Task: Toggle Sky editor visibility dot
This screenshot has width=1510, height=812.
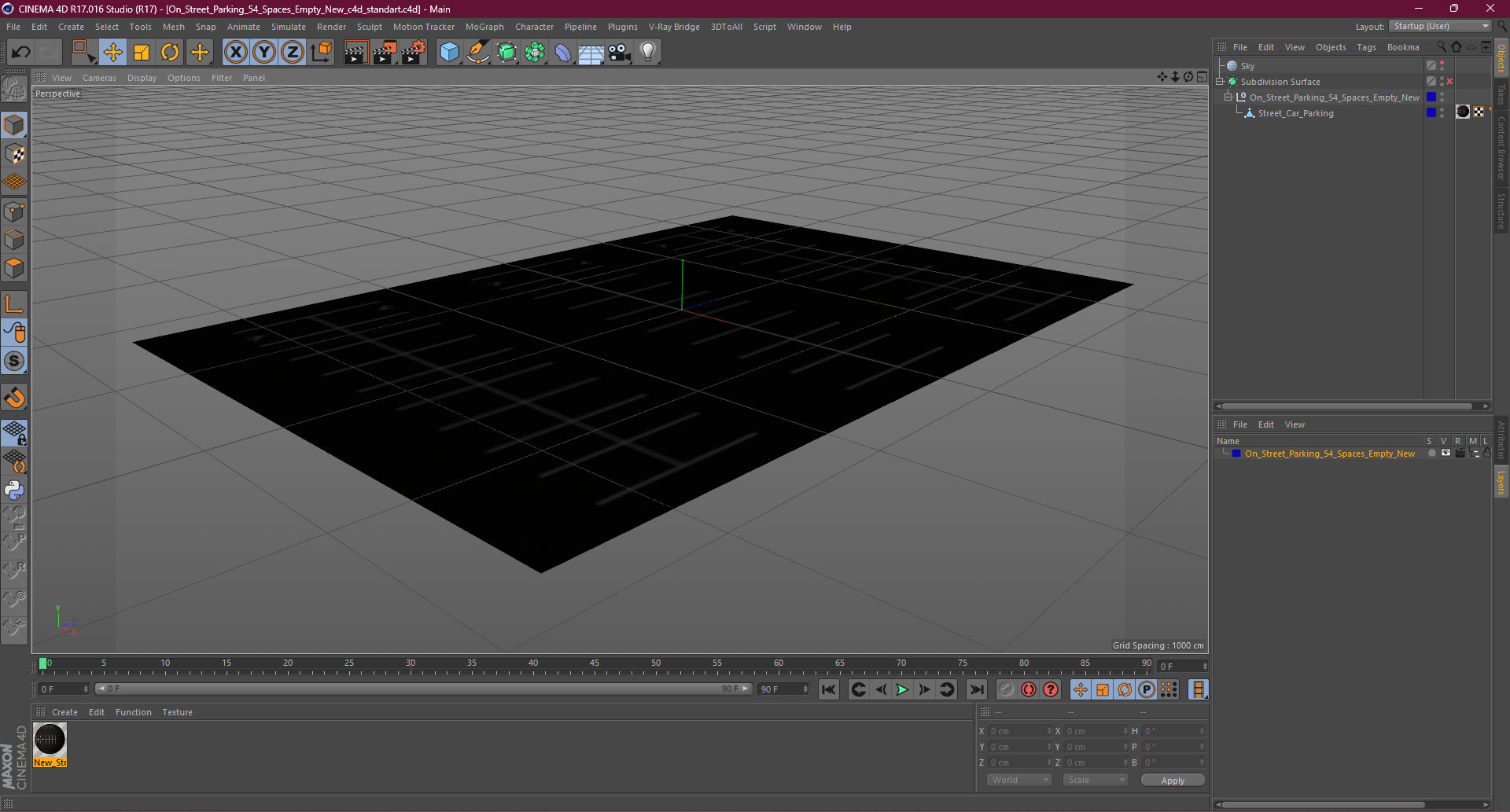Action: click(1442, 63)
